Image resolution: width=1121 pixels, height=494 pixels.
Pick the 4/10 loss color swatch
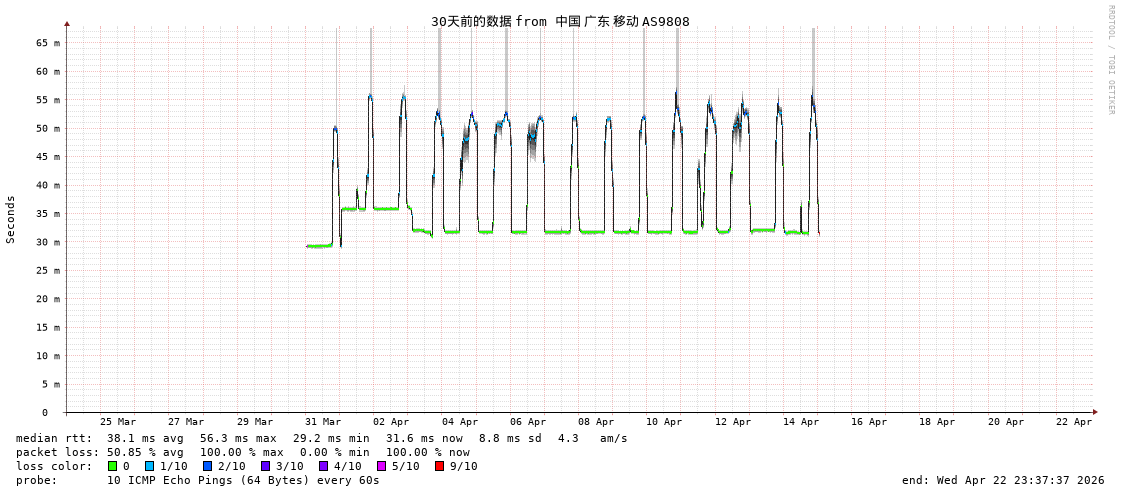coord(324,466)
